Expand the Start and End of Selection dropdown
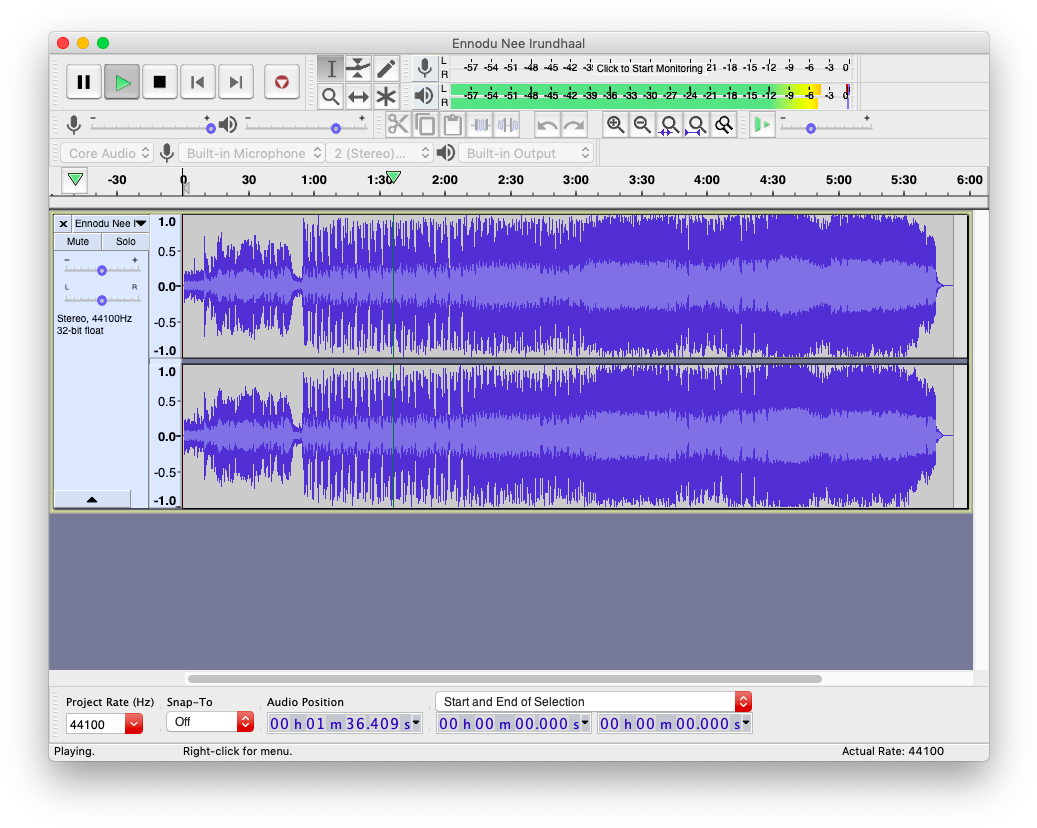 tap(743, 702)
